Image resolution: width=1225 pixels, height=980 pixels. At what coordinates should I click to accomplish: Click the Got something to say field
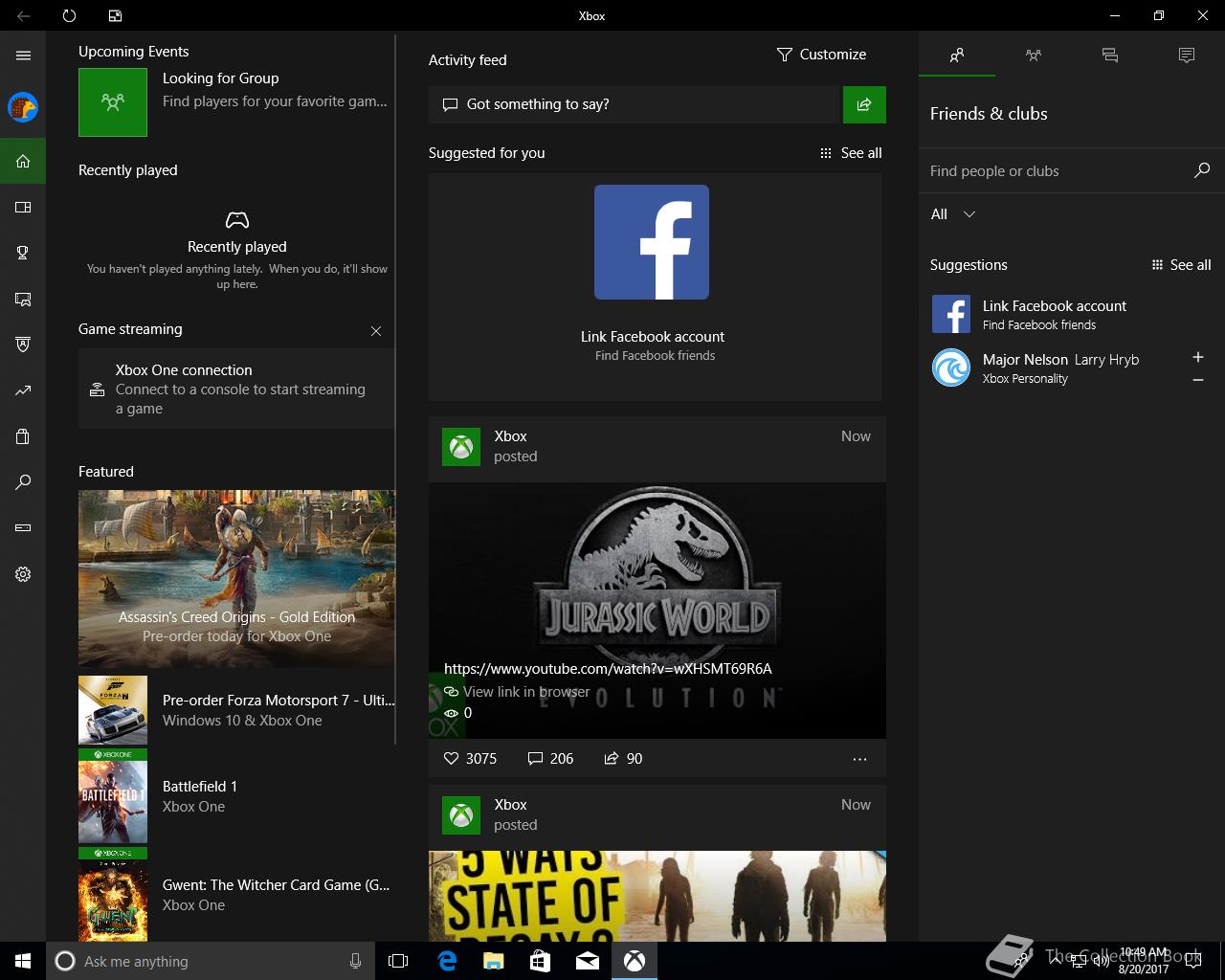[x=634, y=104]
